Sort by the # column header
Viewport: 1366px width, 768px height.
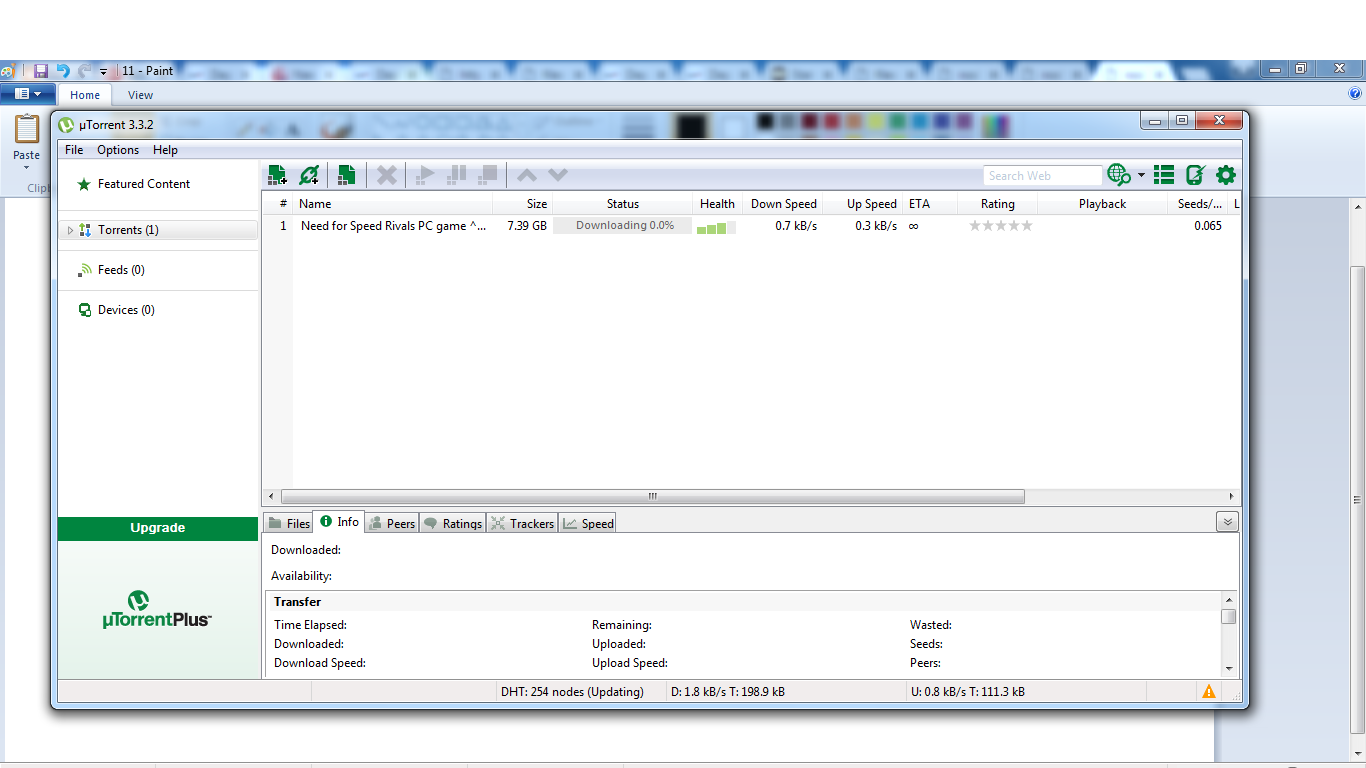[278, 204]
